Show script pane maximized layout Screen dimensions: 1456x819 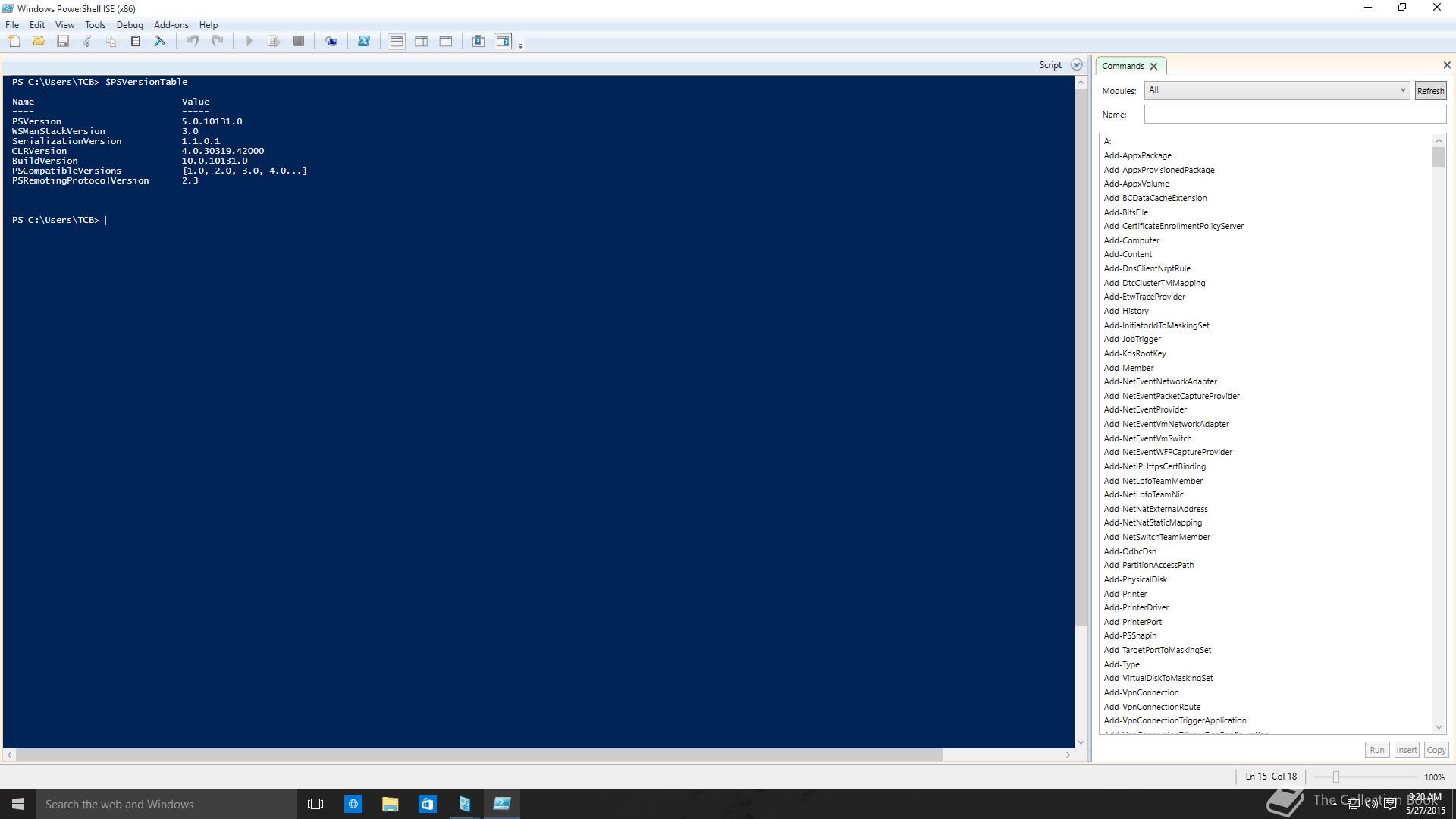[x=446, y=42]
